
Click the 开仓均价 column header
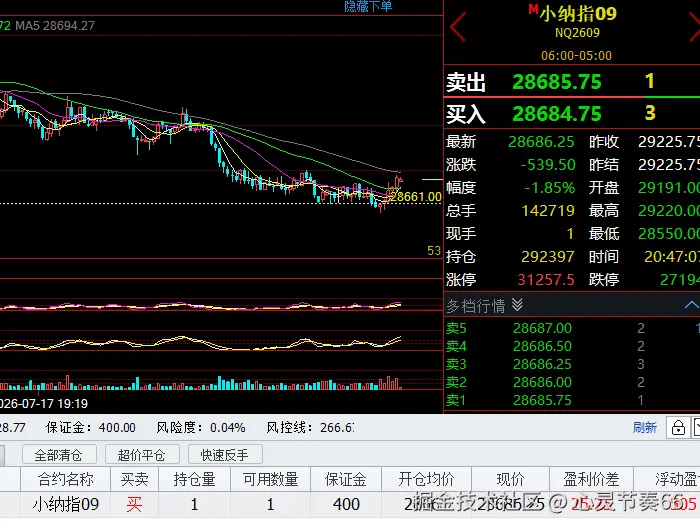coord(426,479)
